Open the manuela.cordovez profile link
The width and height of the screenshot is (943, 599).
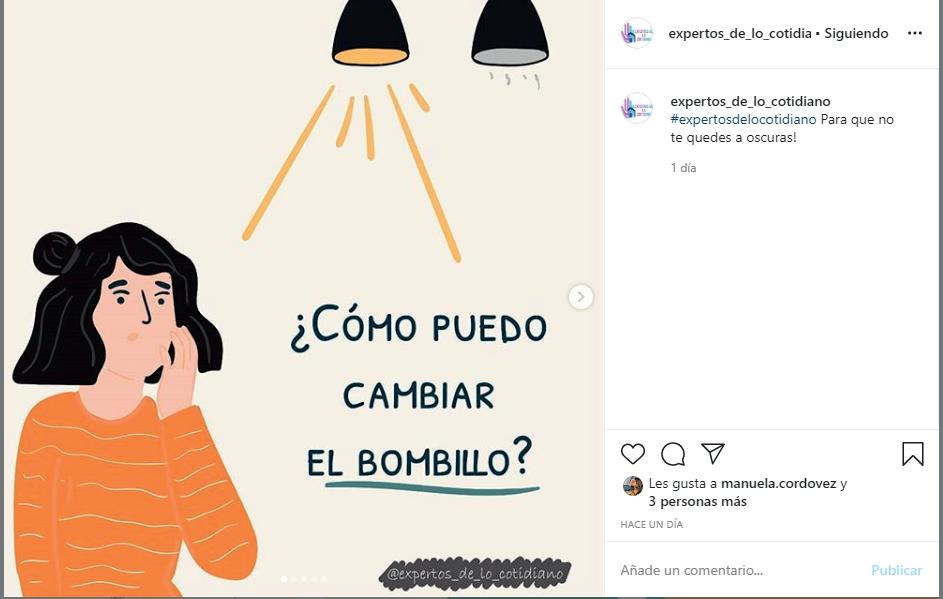[x=778, y=484]
